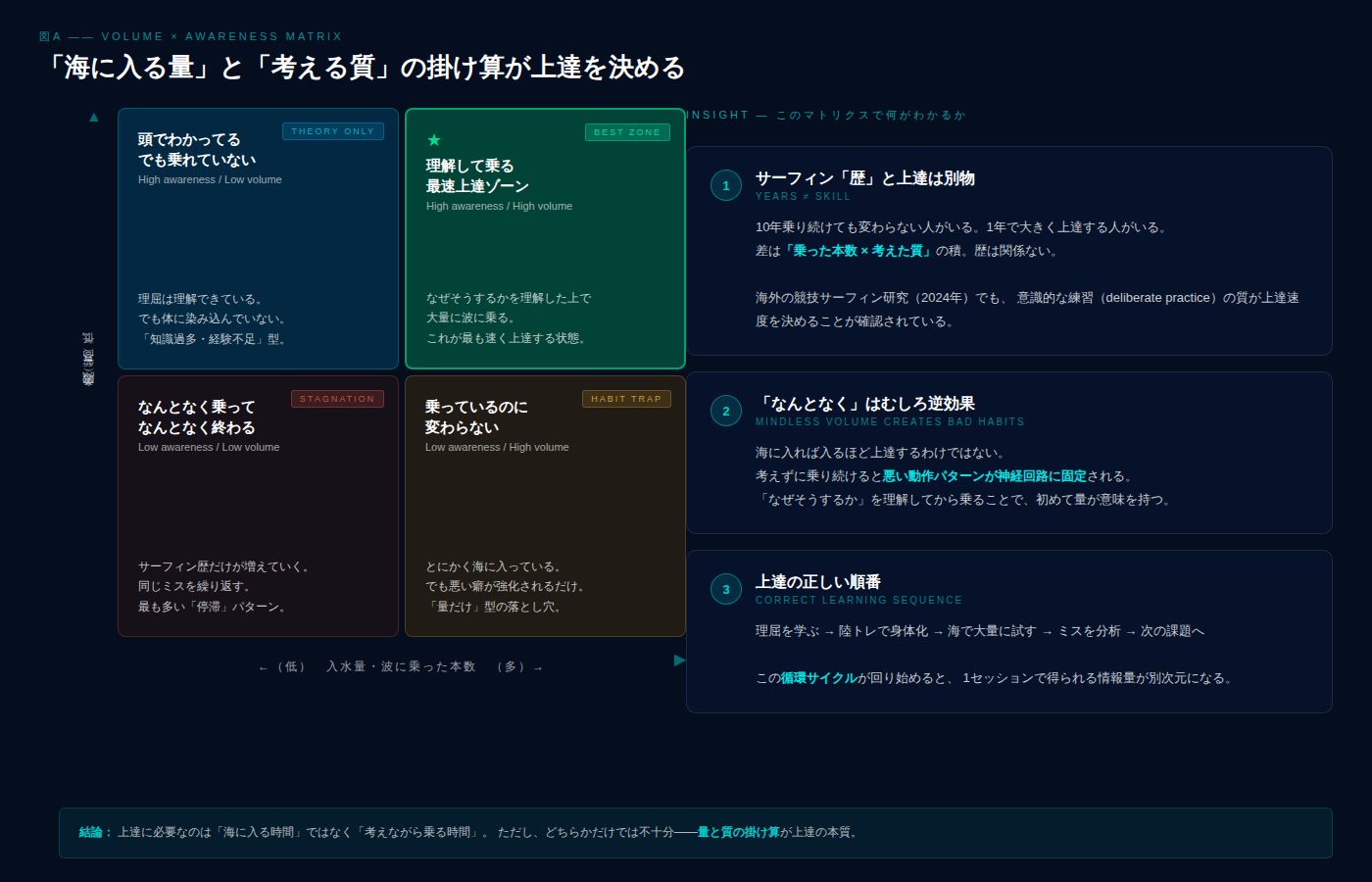
Task: Click the numbered circle 3 badge
Action: [x=726, y=589]
